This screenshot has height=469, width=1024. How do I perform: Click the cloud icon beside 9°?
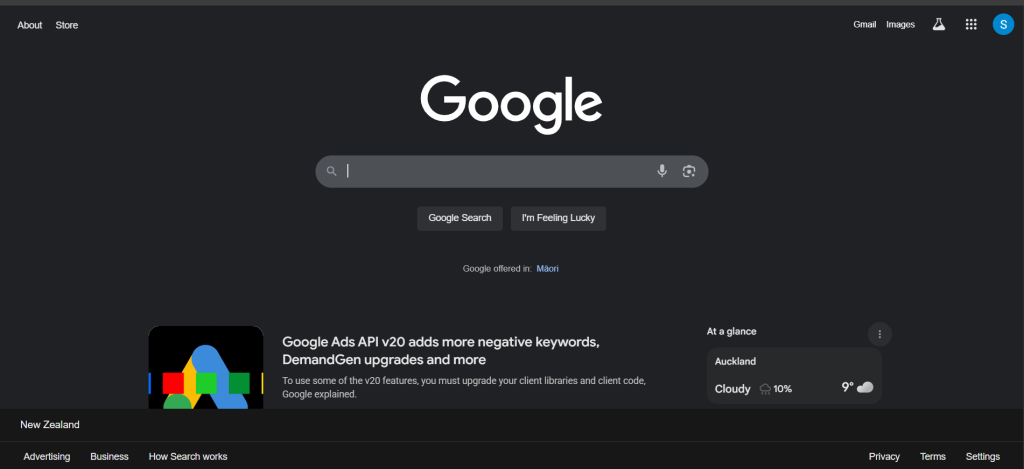pyautogui.click(x=865, y=387)
